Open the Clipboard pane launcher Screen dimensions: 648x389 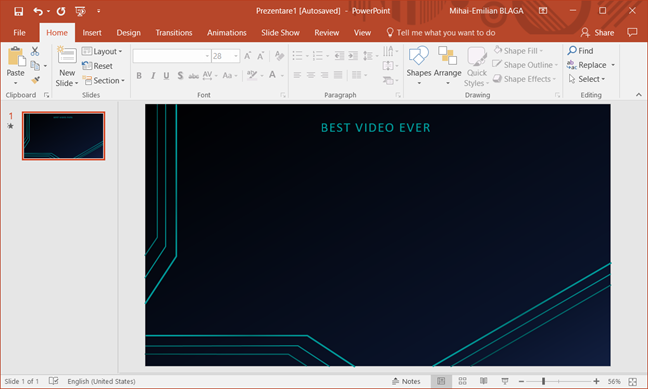click(46, 95)
